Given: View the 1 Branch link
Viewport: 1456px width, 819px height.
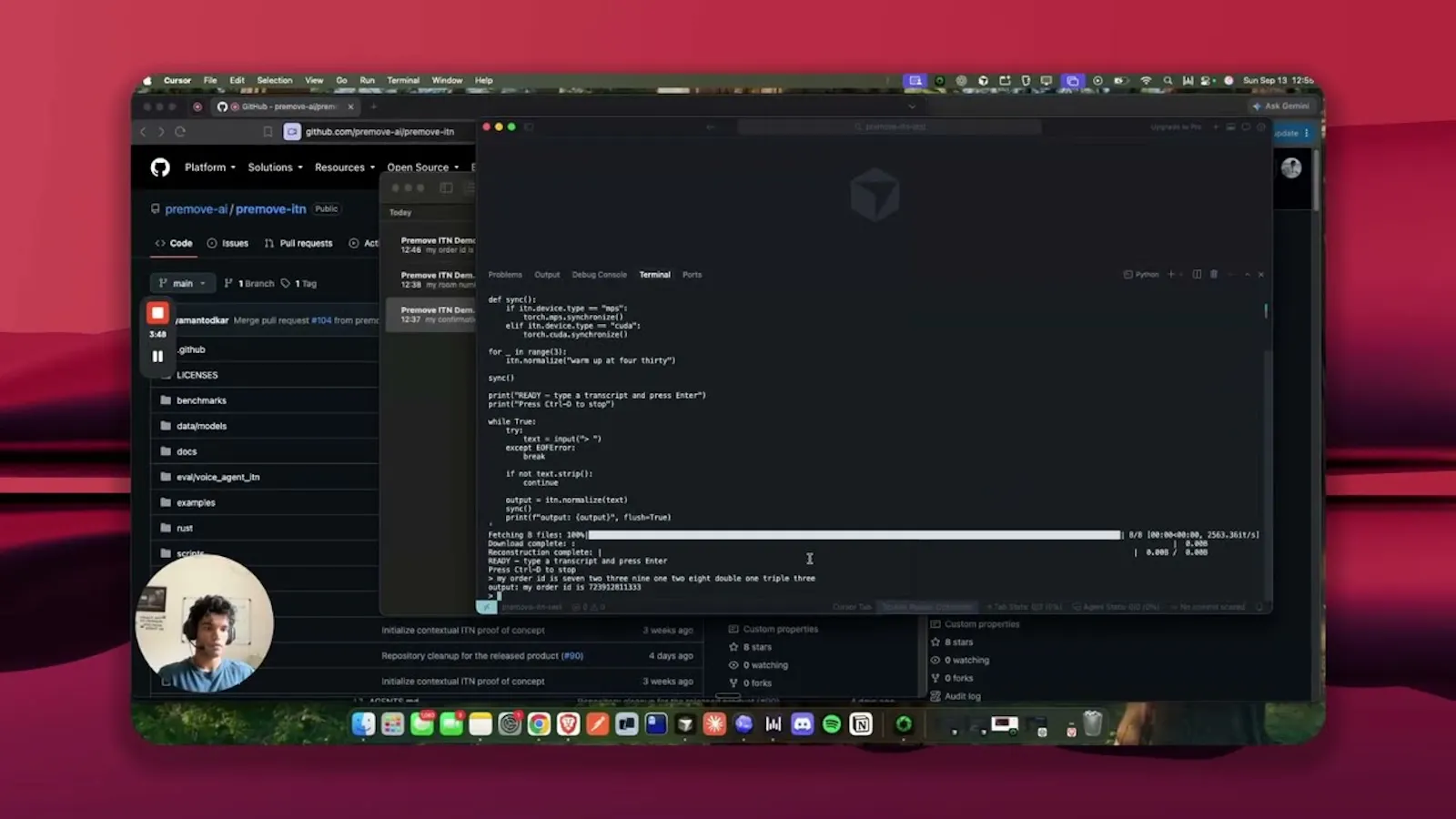Looking at the screenshot, I should pyautogui.click(x=249, y=283).
